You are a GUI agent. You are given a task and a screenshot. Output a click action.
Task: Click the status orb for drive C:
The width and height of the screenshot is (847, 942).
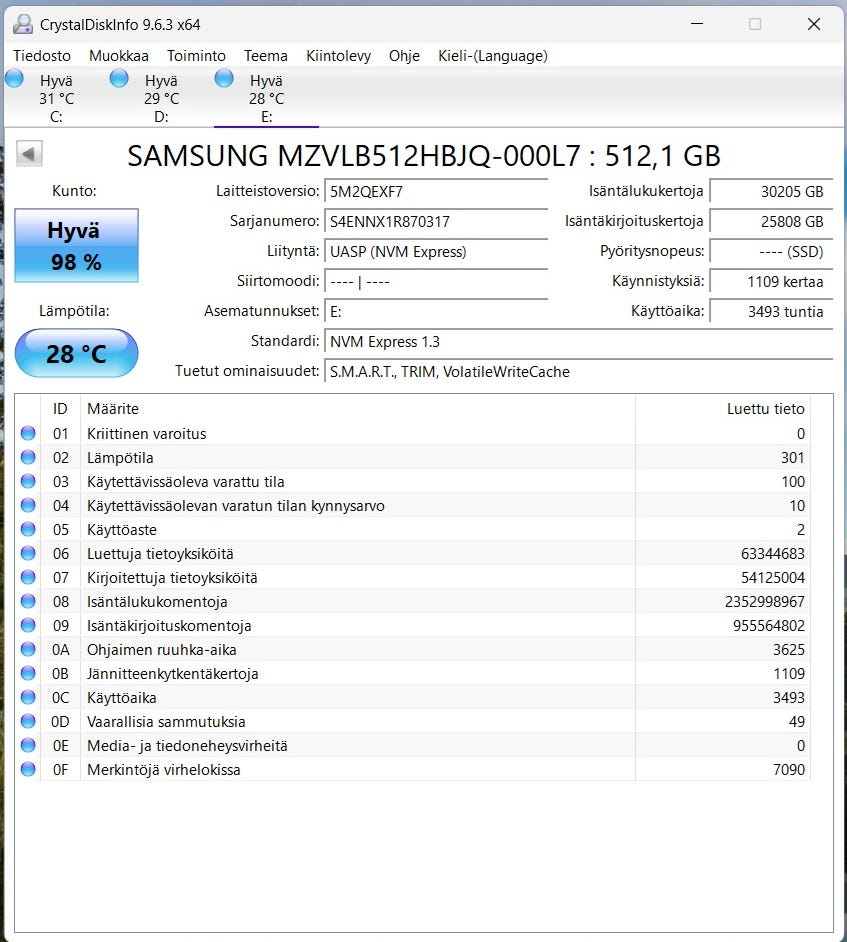[x=15, y=79]
